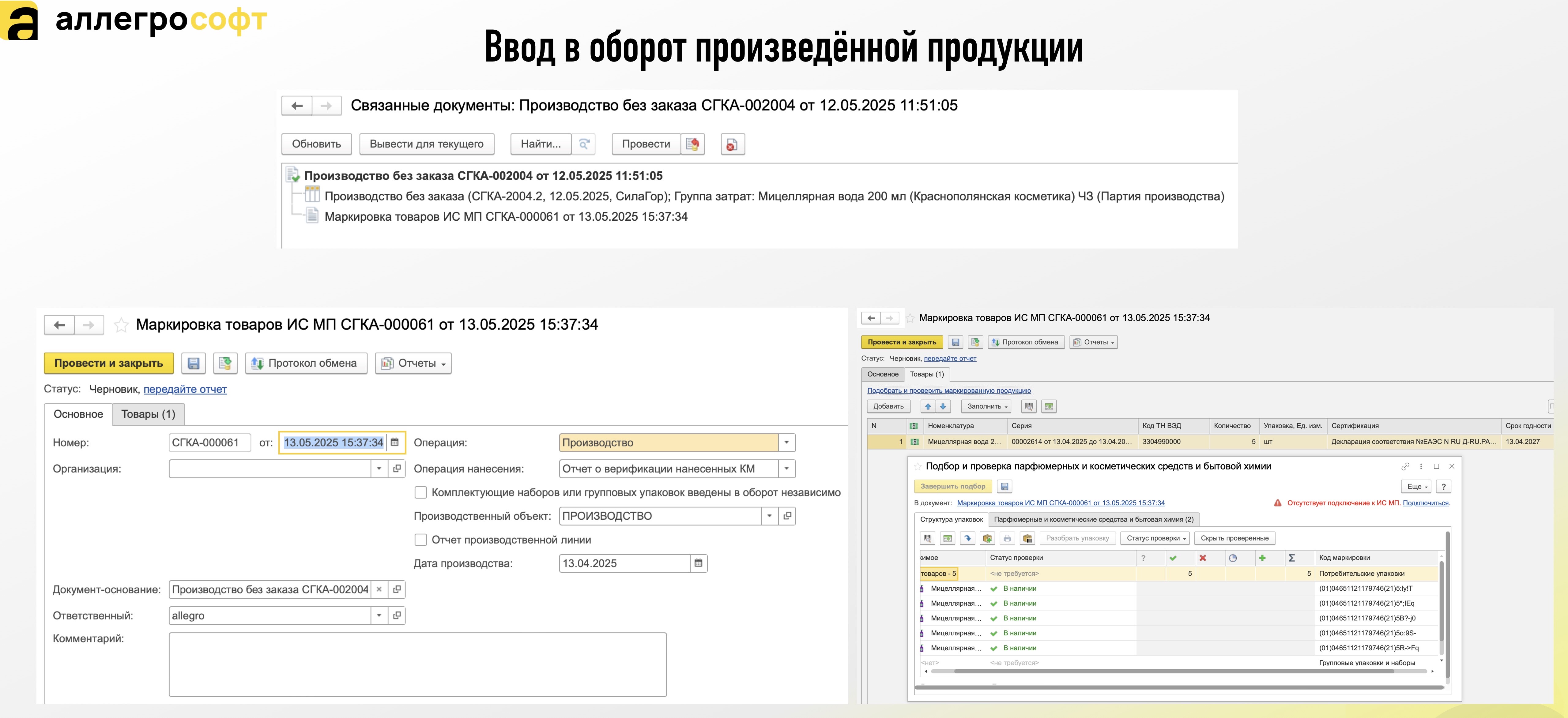This screenshot has height=718, width=1568.
Task: Click the open-form icon next to Ответственный field
Action: (397, 616)
